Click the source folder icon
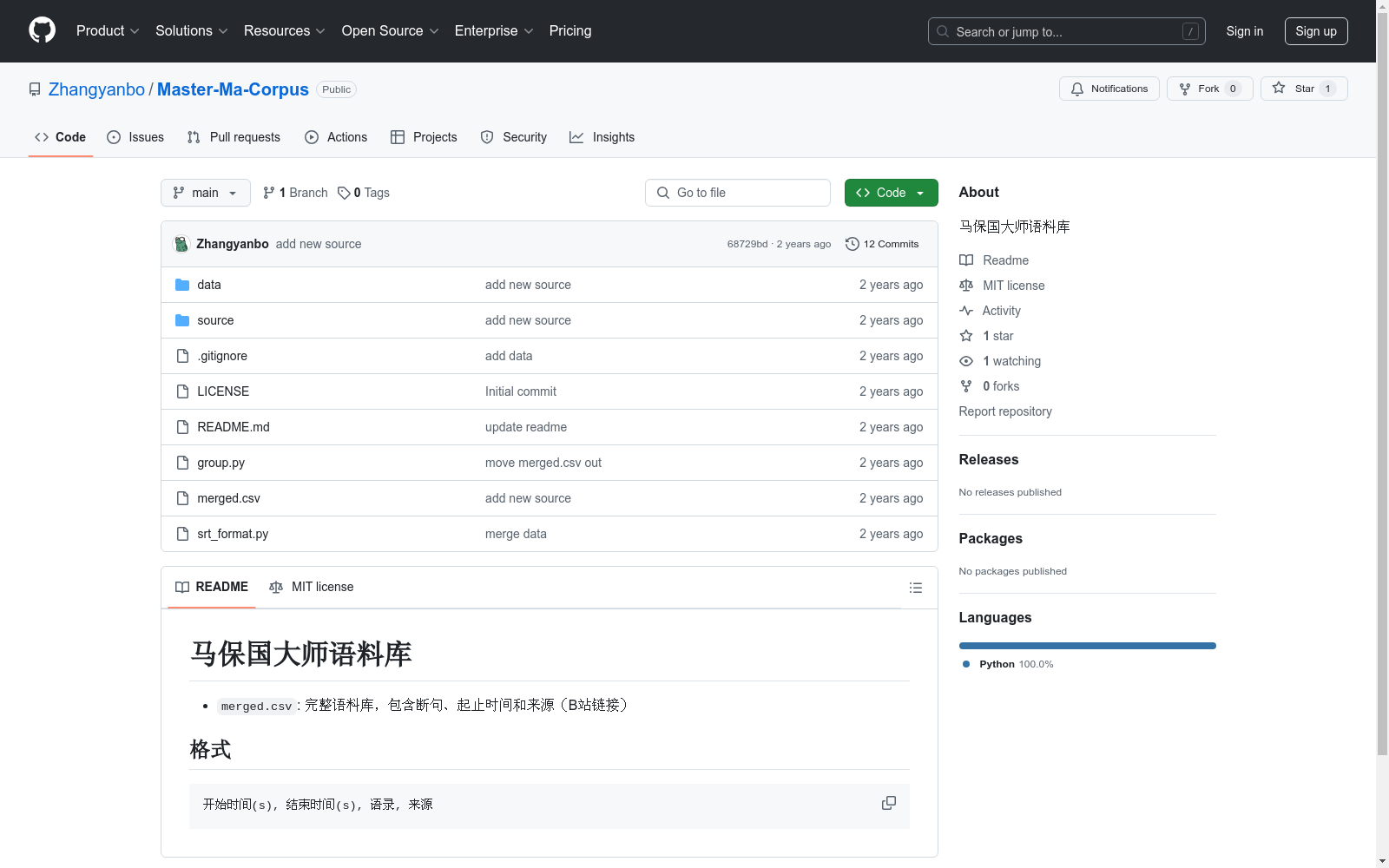Viewport: 1389px width, 868px height. click(x=182, y=320)
